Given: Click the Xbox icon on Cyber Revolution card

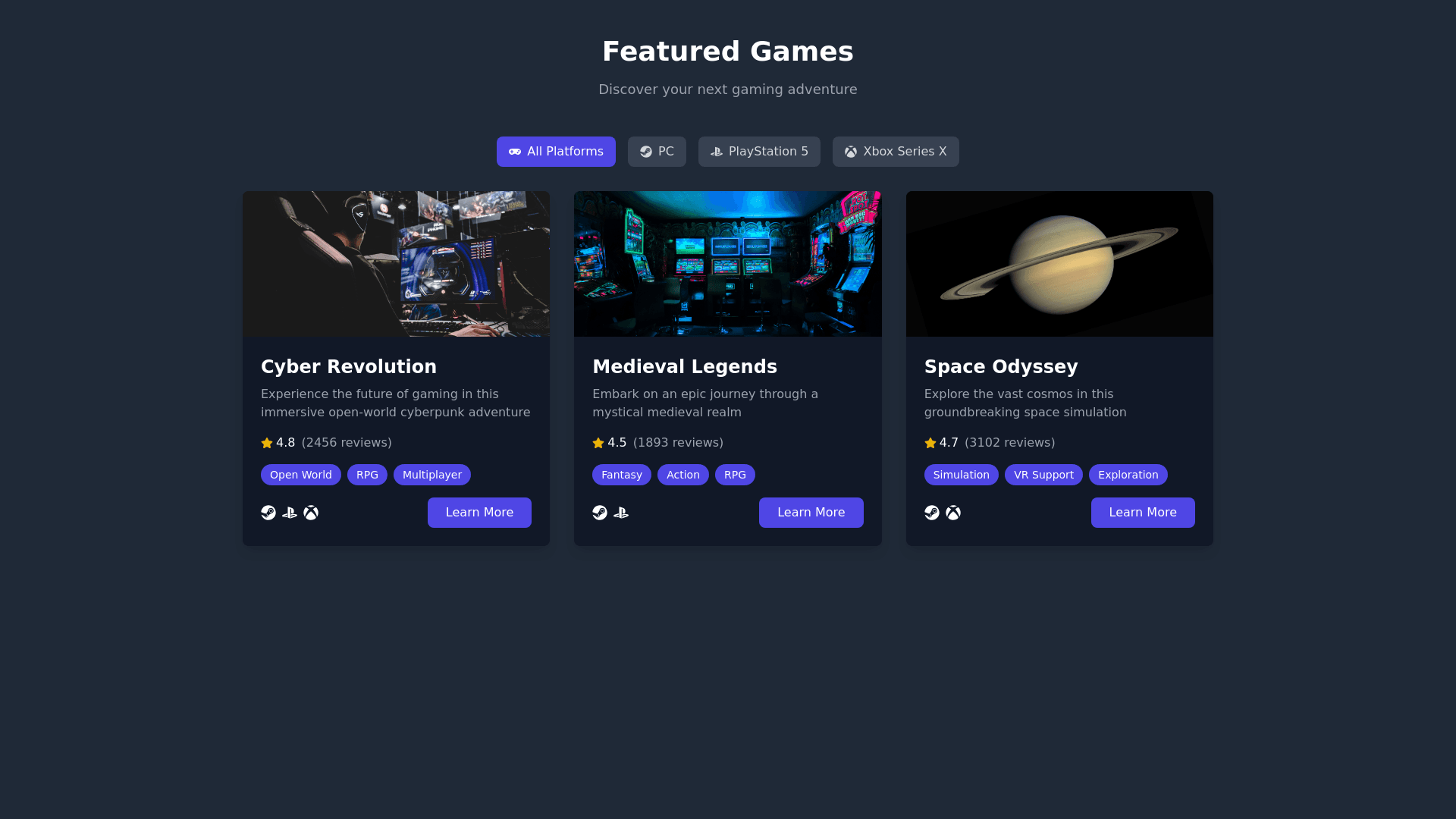Looking at the screenshot, I should (311, 513).
